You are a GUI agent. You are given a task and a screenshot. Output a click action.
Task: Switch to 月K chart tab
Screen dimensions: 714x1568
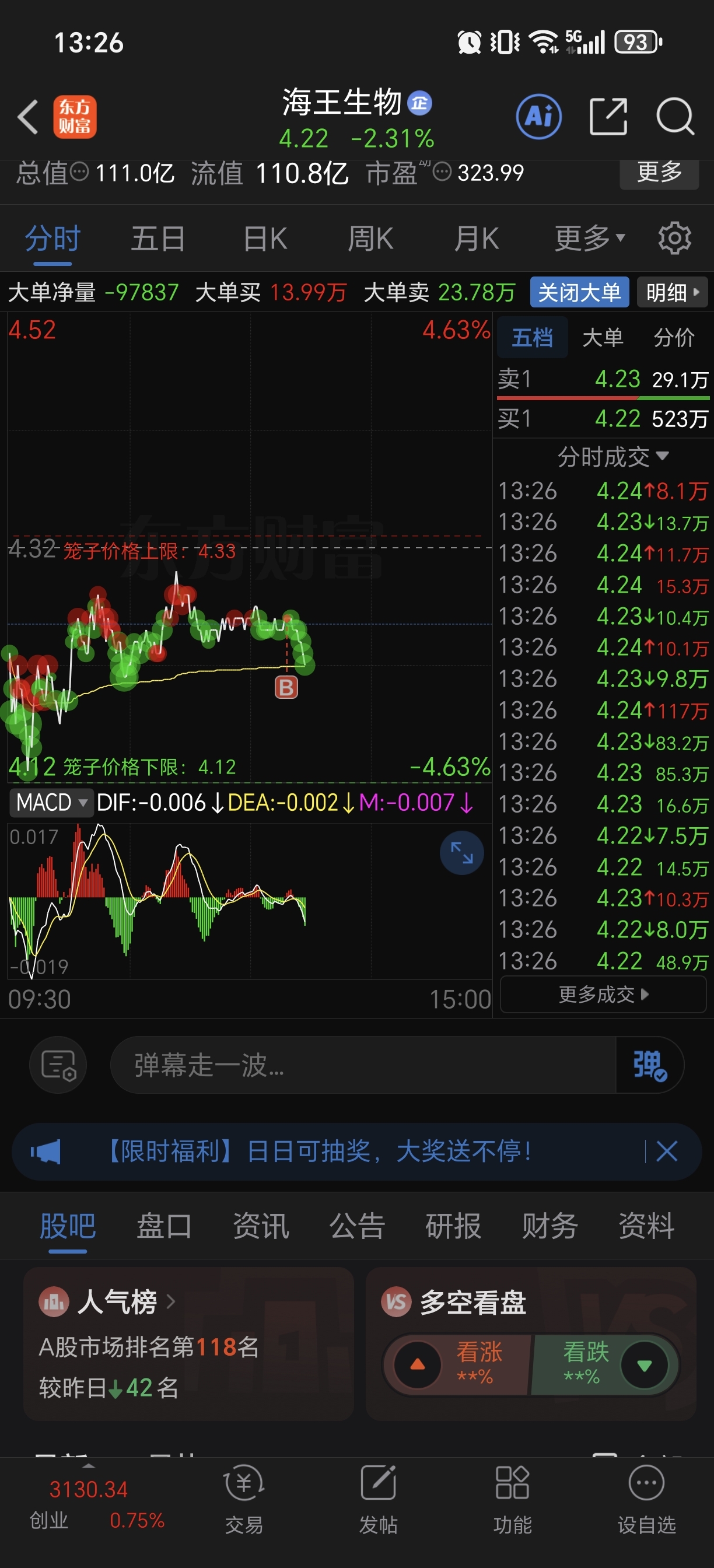[x=477, y=238]
